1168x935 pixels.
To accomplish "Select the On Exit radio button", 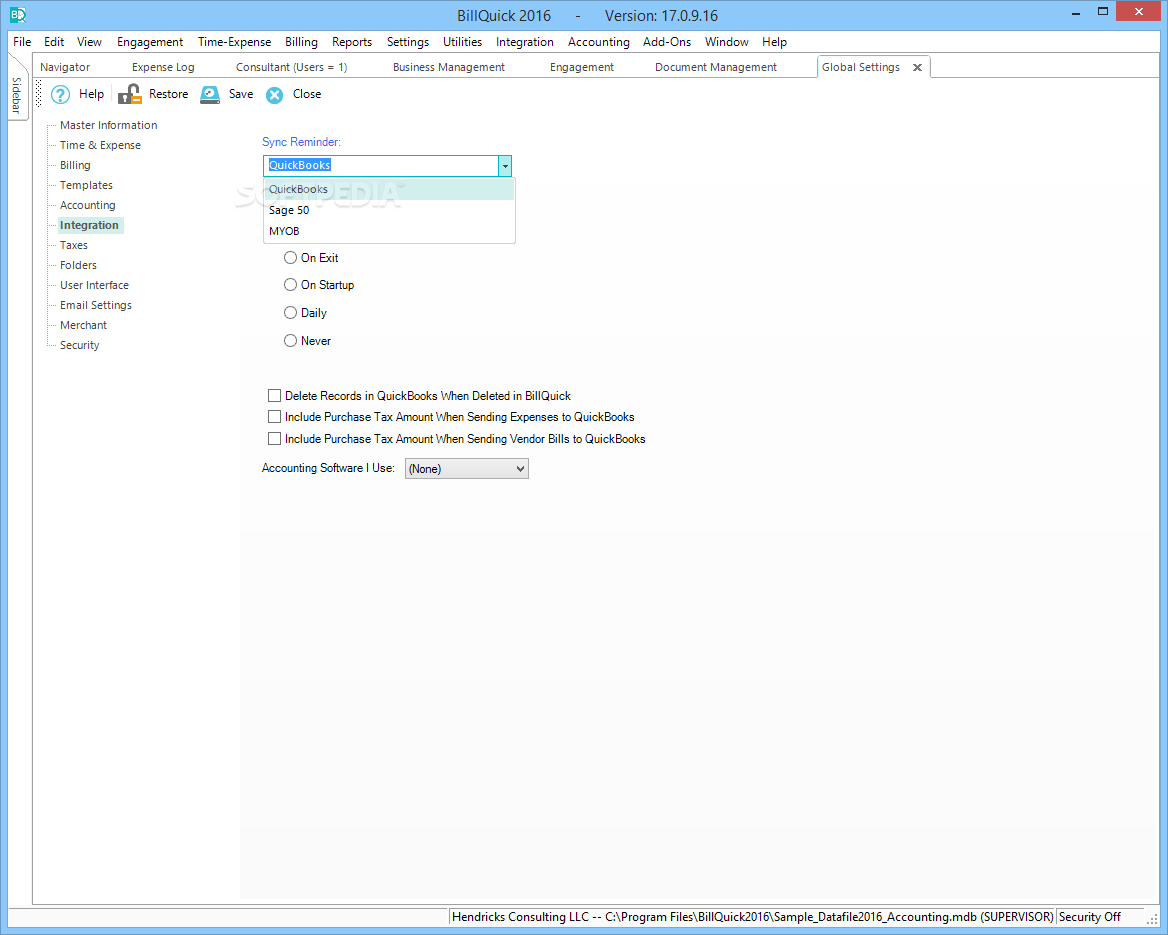I will pos(291,258).
